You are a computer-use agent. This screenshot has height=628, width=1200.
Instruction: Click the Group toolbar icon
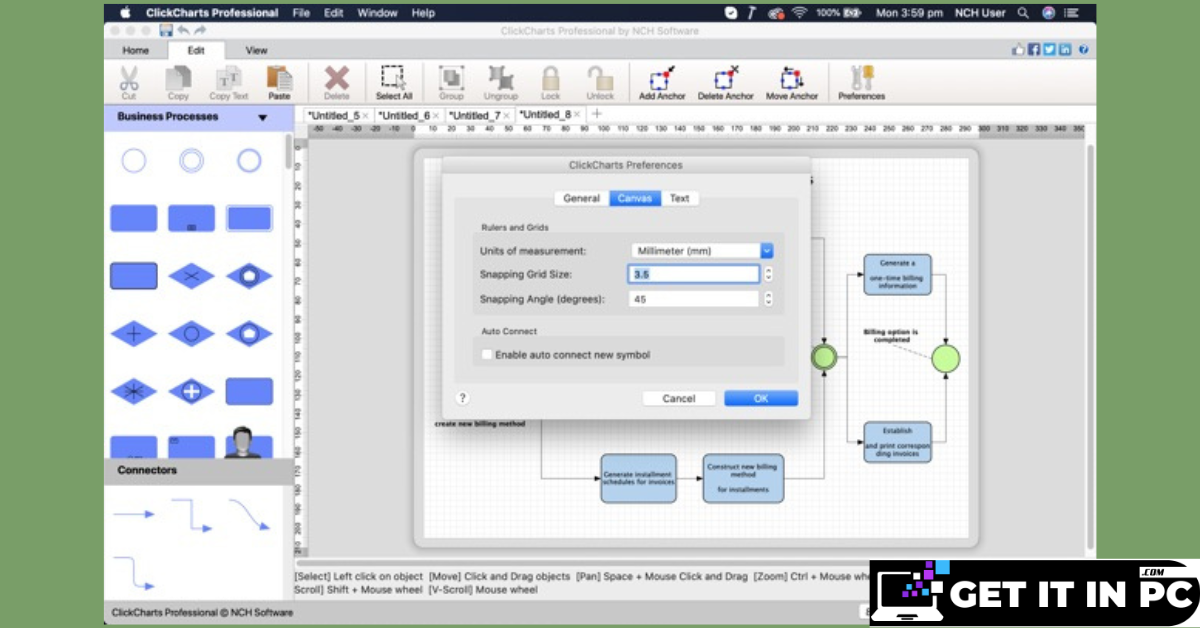451,79
